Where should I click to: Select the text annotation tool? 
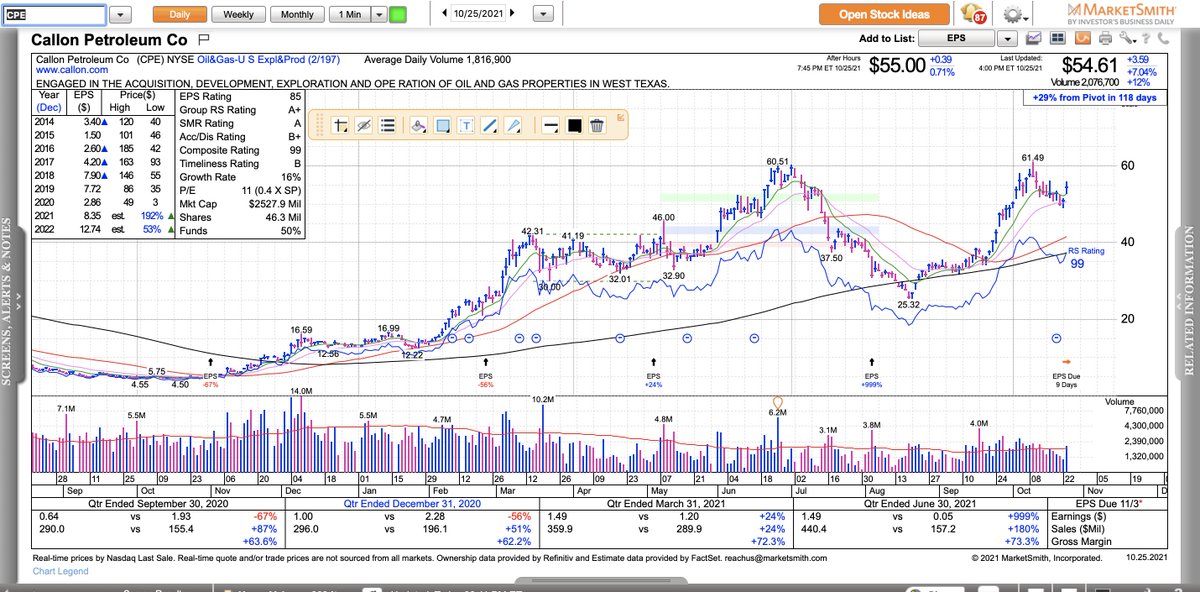(466, 126)
